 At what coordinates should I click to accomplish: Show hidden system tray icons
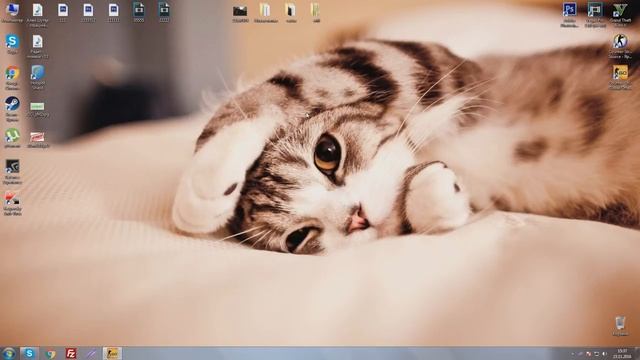tap(572, 354)
